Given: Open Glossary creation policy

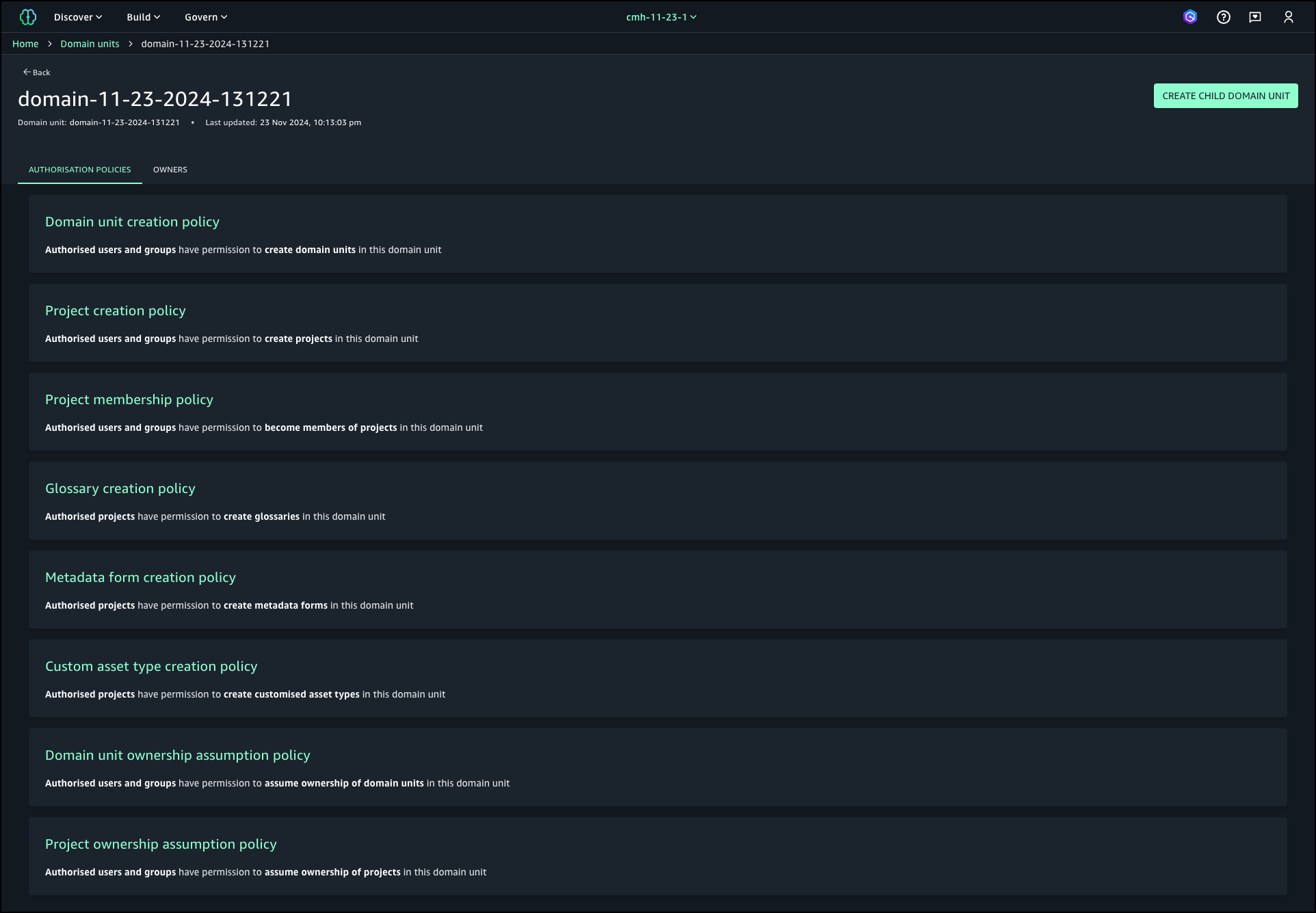Looking at the screenshot, I should (x=120, y=488).
